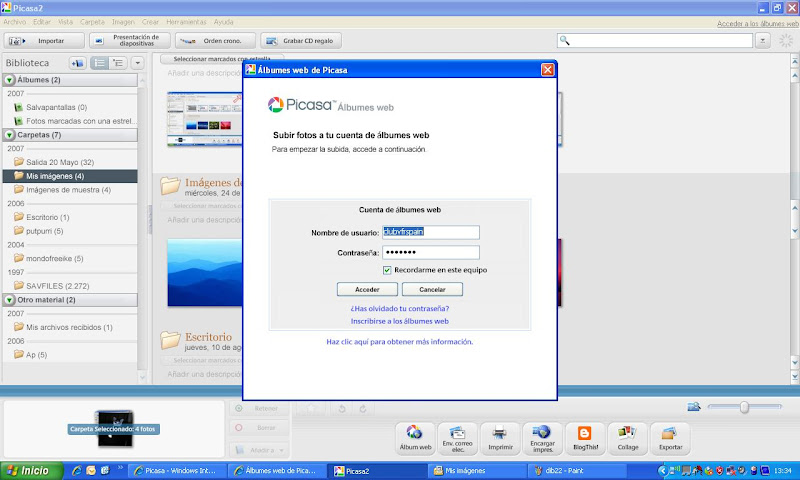
Task: Click the add new album icon in Biblioteca
Action: (x=78, y=63)
